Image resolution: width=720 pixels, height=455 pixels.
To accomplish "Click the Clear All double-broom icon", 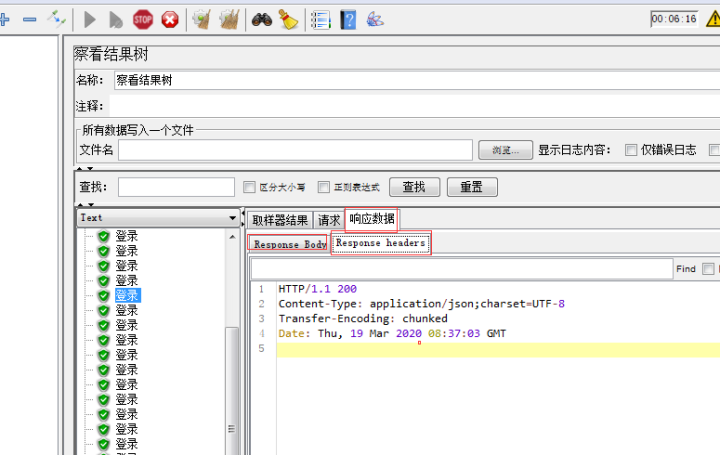I will (229, 20).
